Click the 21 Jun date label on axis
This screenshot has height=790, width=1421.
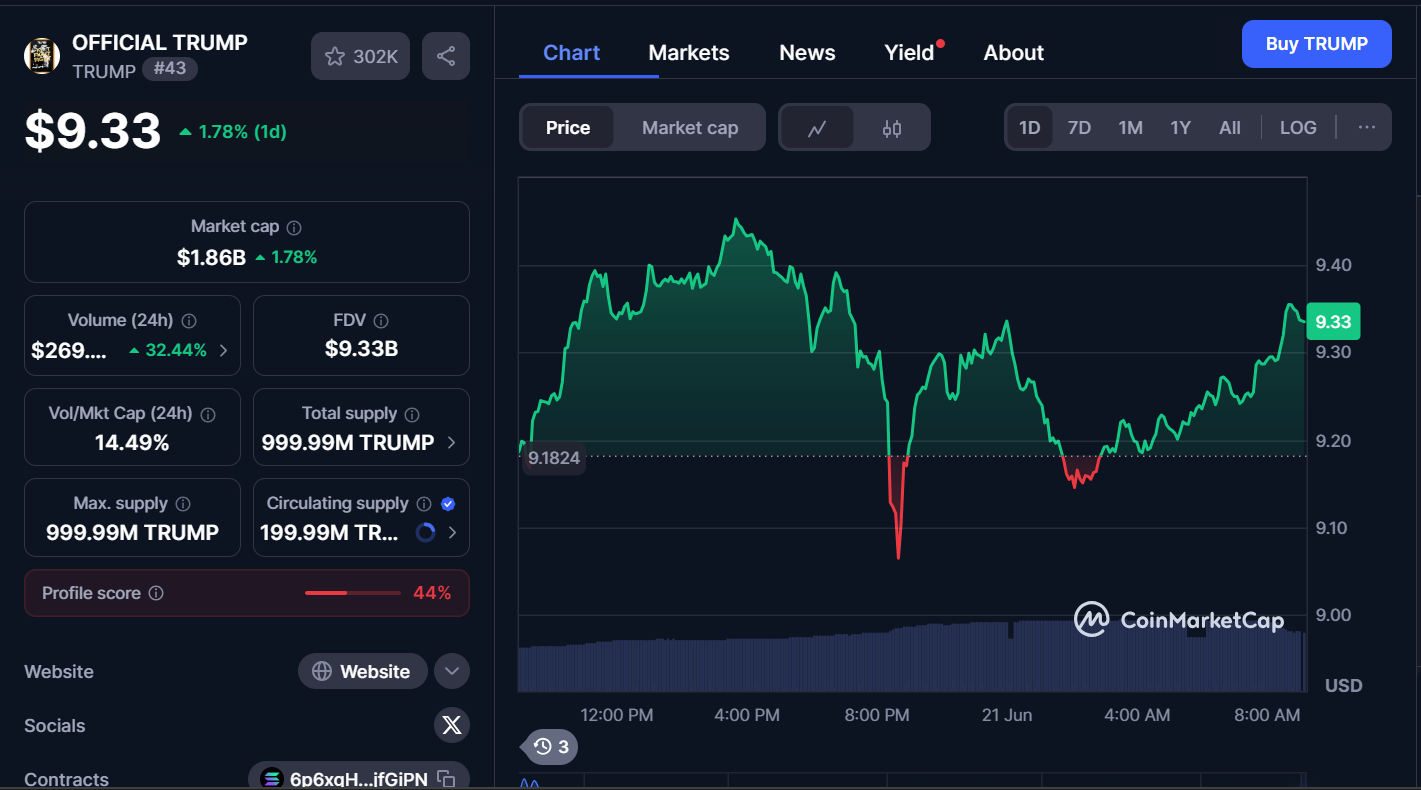[1007, 715]
